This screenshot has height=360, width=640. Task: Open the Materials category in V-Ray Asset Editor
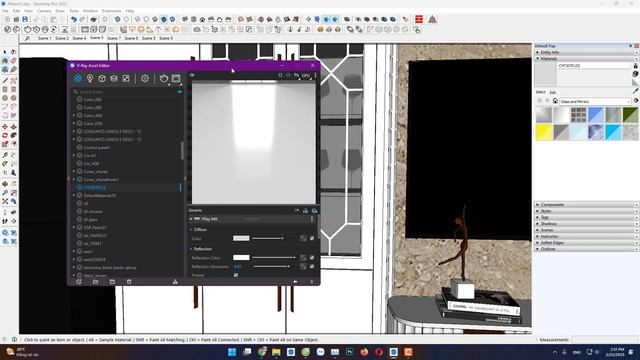(78, 78)
